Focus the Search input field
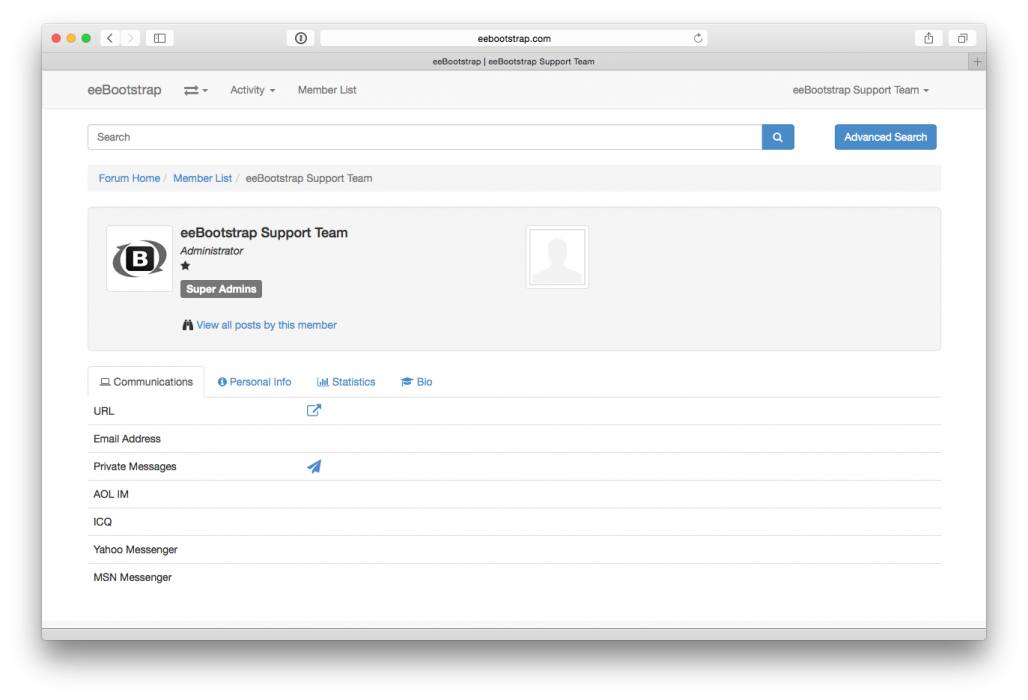The width and height of the screenshot is (1028, 700). (x=425, y=137)
